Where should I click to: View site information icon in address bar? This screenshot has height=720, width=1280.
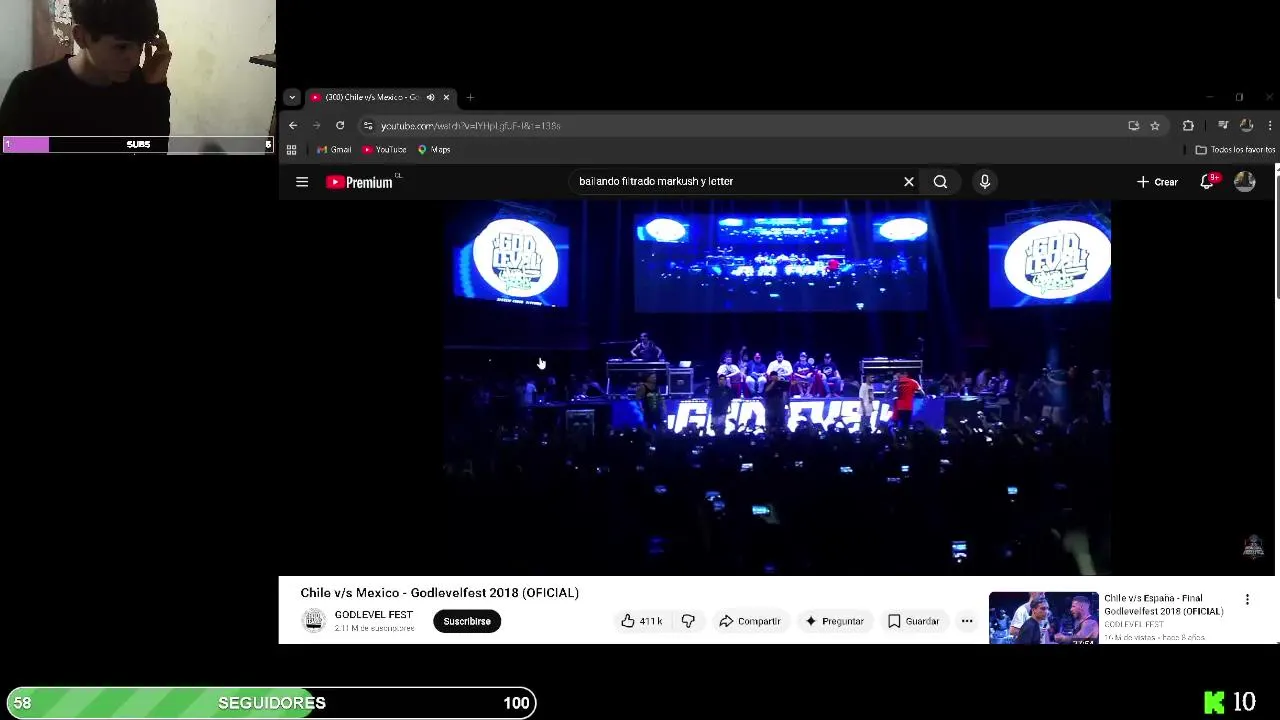[368, 126]
